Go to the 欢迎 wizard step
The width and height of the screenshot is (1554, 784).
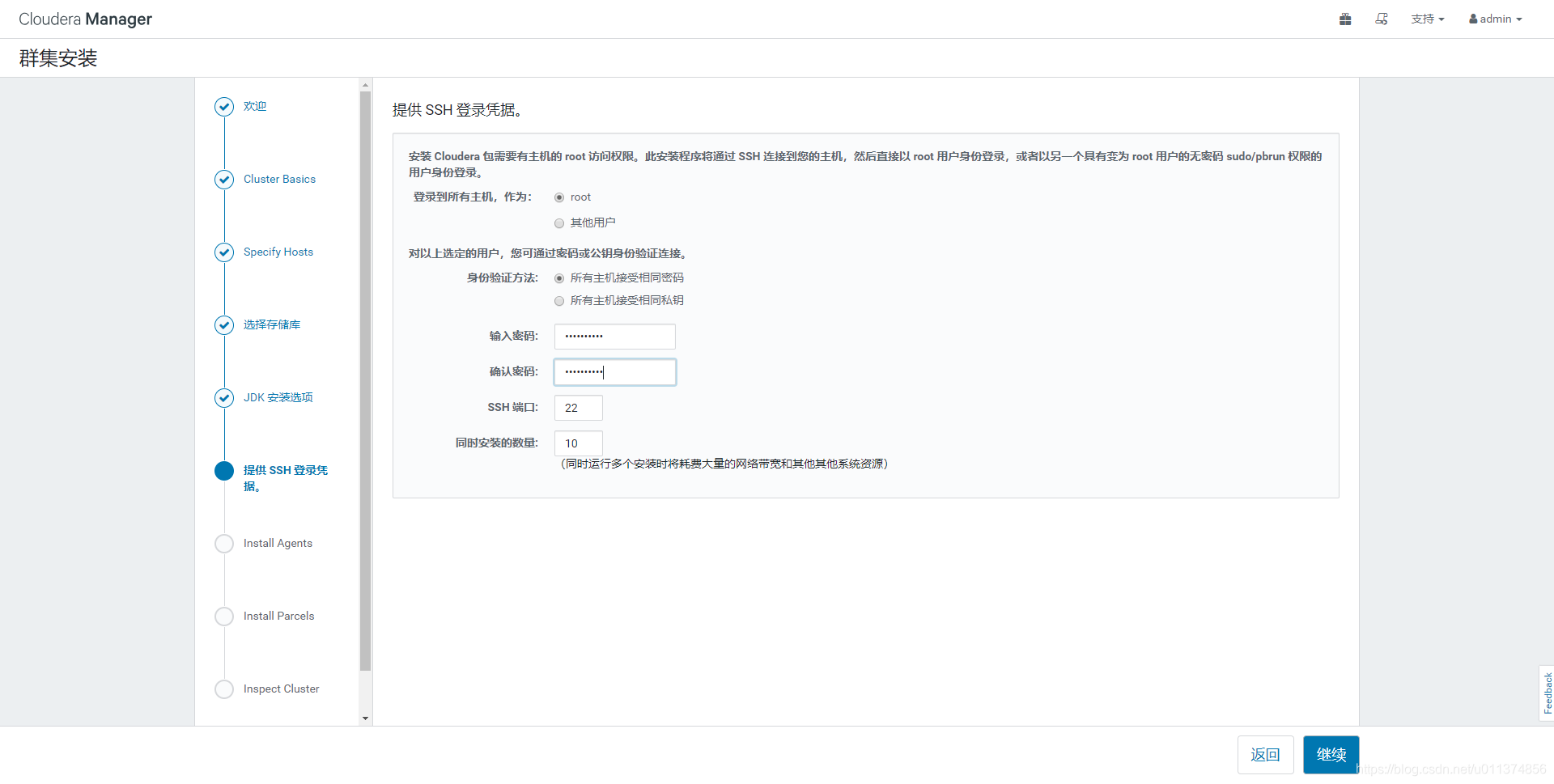click(x=255, y=106)
